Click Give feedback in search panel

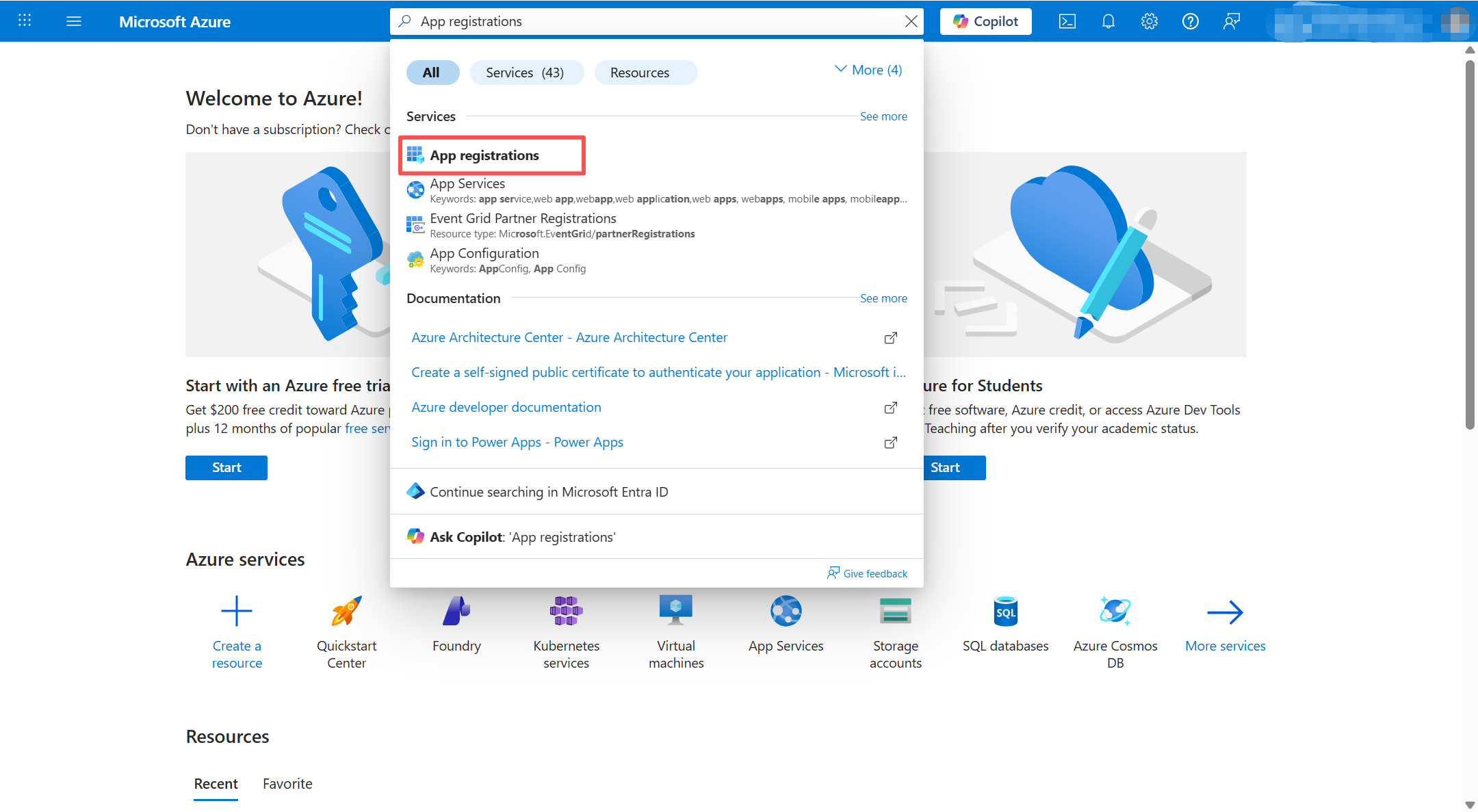coord(868,573)
